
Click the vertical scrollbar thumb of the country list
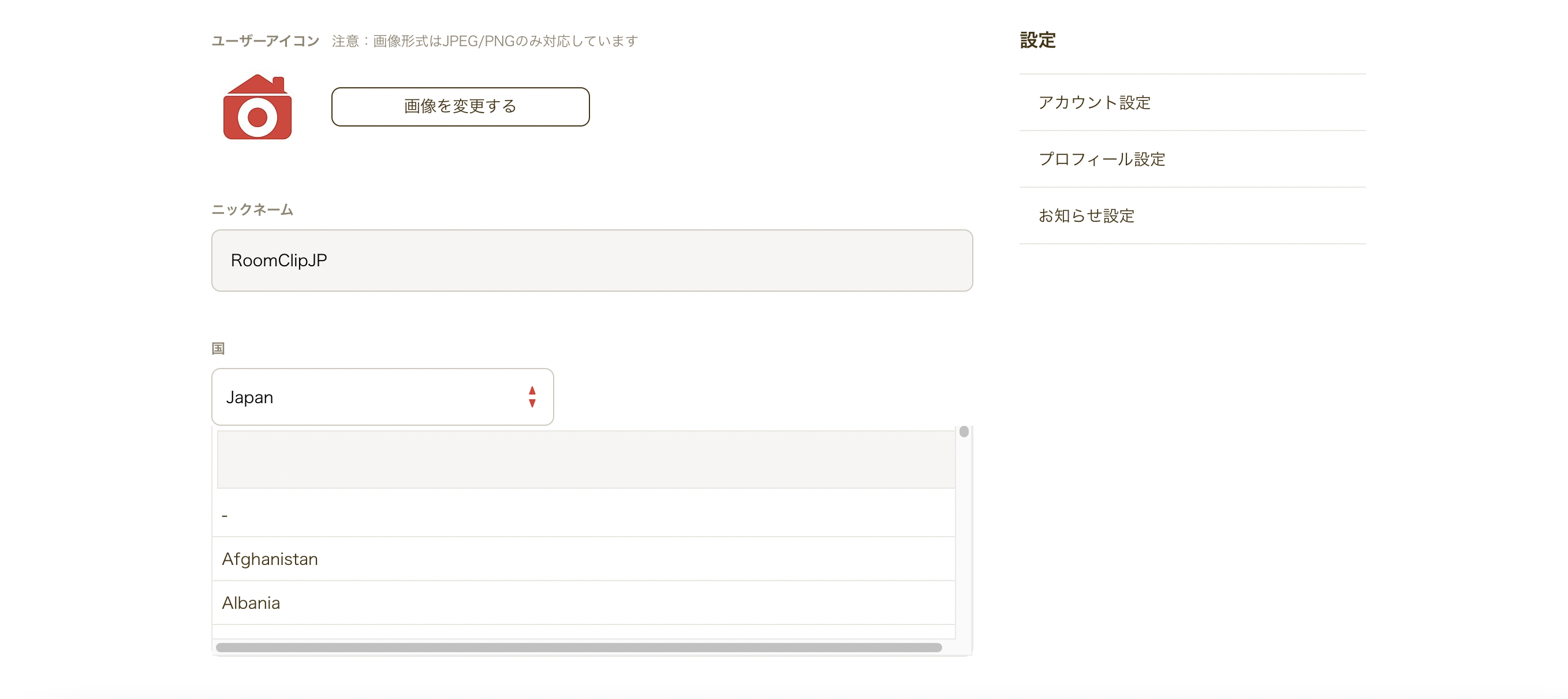(x=964, y=432)
